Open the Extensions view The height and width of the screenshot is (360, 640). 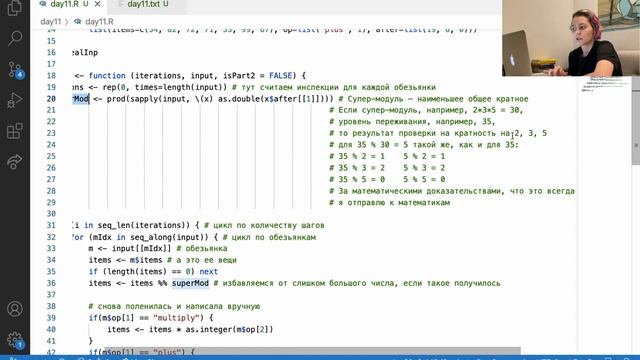pyautogui.click(x=15, y=131)
